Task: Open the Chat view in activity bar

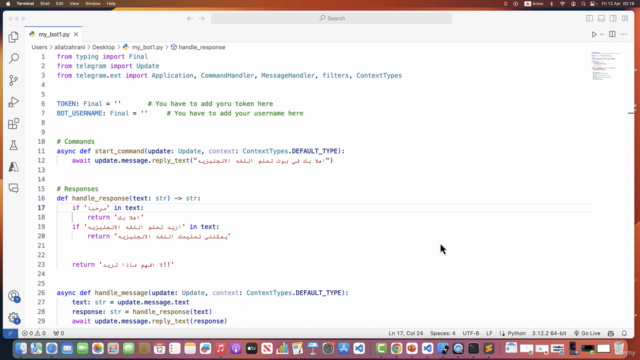Action: click(13, 188)
